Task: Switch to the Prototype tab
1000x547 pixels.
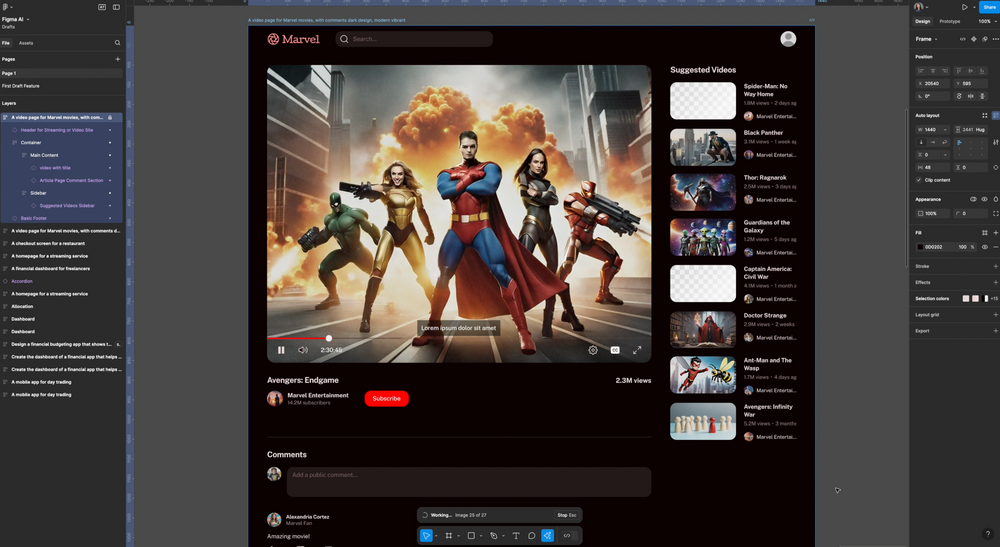Action: pos(949,21)
